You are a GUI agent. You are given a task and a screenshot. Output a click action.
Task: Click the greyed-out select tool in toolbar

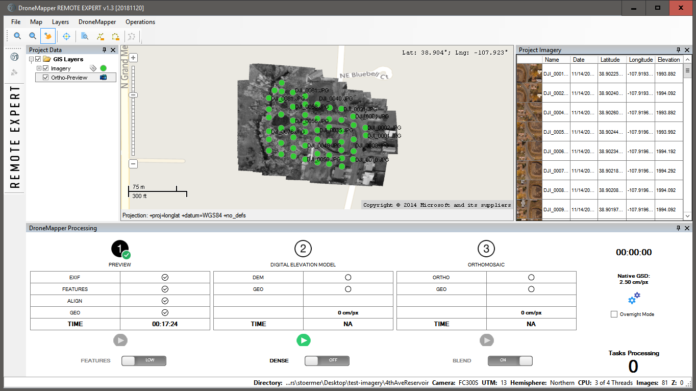(131, 36)
